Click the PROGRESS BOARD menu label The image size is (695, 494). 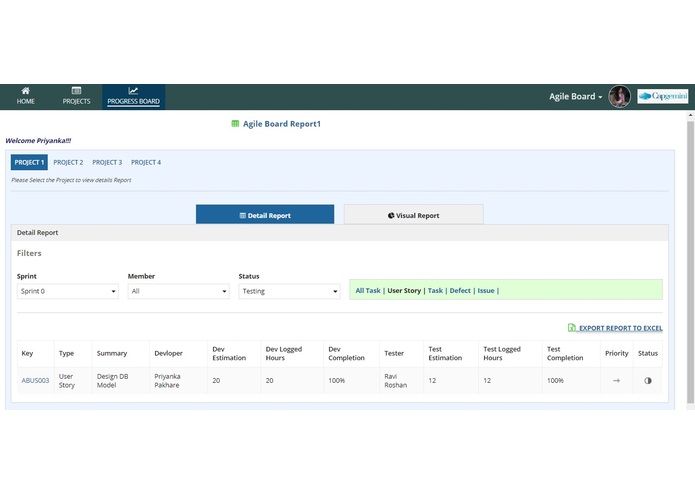pyautogui.click(x=133, y=101)
